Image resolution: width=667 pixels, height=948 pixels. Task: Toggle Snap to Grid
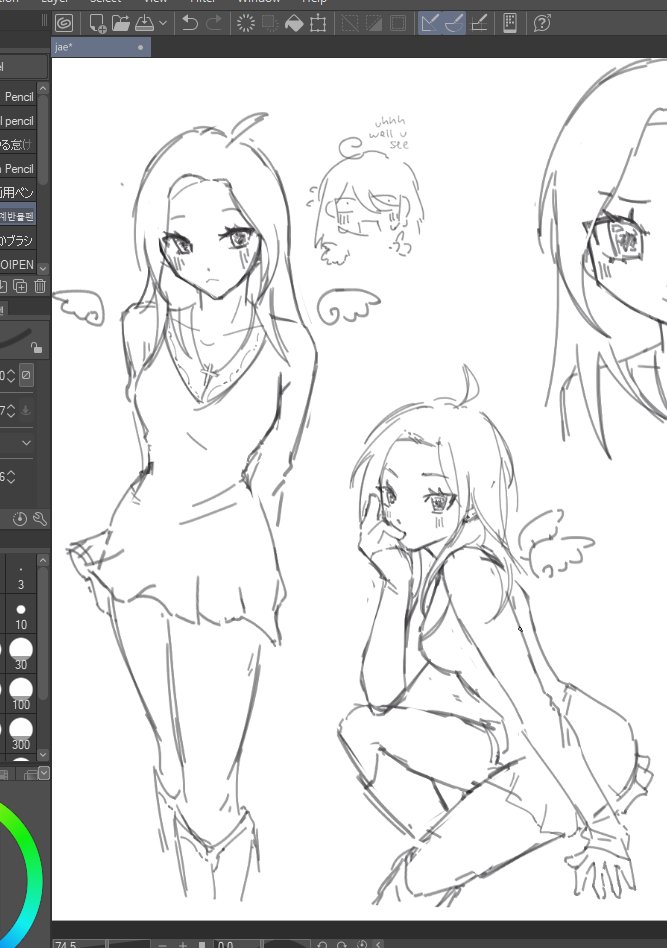(479, 24)
